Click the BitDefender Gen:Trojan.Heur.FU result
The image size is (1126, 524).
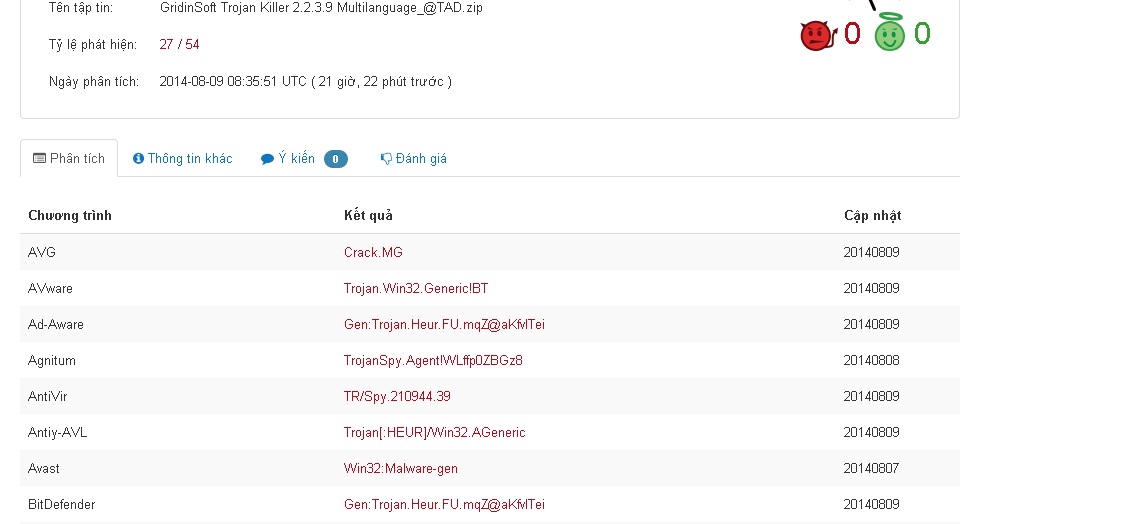(x=445, y=505)
